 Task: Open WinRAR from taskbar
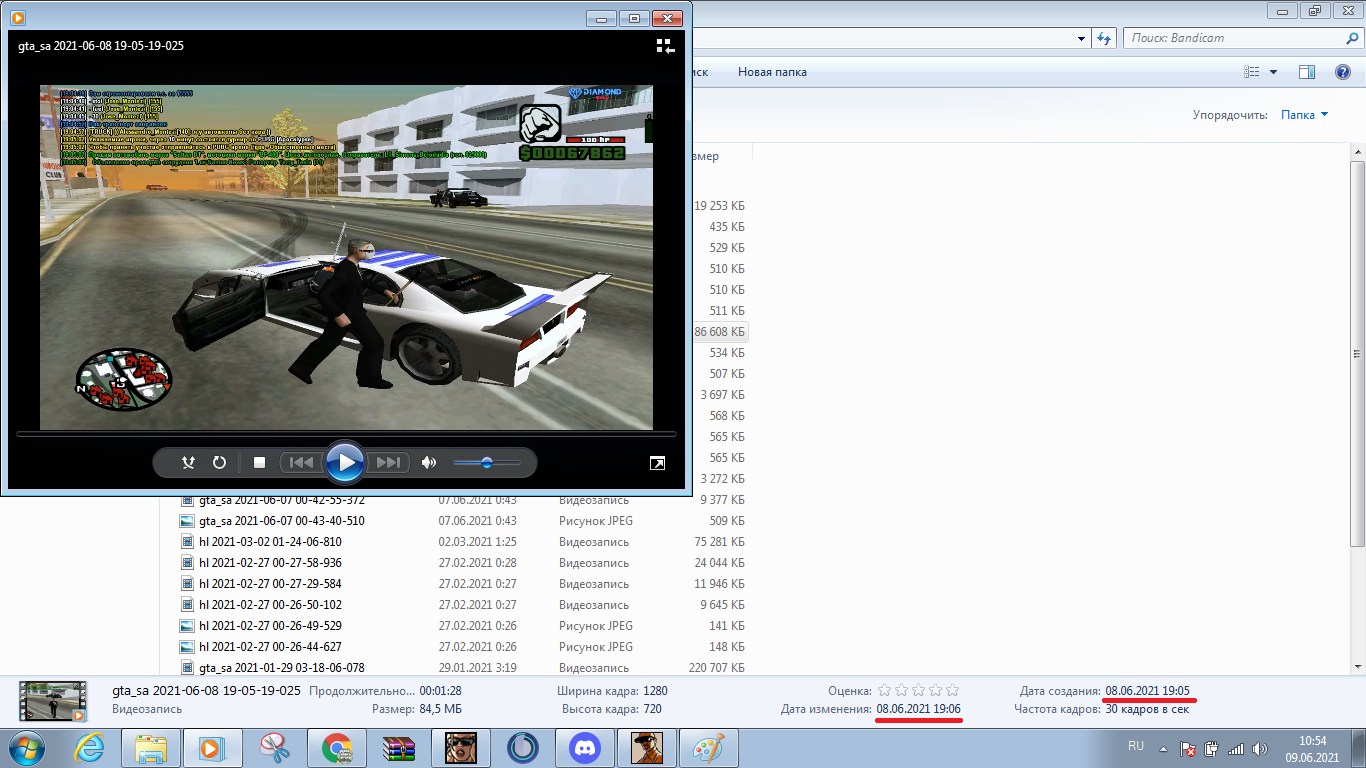click(x=398, y=747)
